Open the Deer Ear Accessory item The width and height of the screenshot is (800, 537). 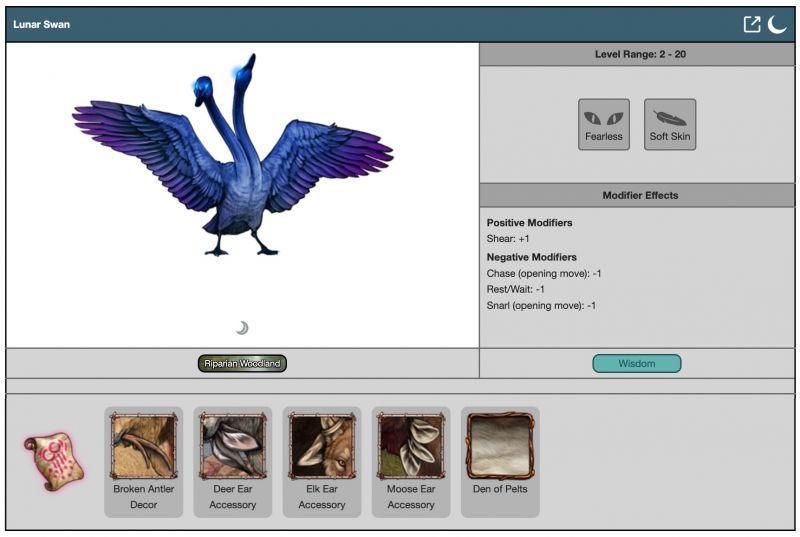[233, 447]
